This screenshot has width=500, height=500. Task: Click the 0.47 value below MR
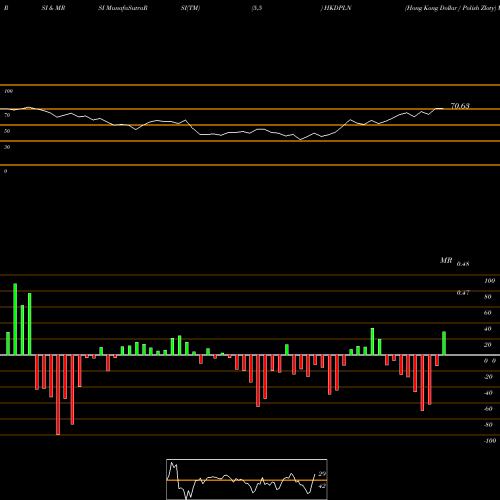[463, 293]
